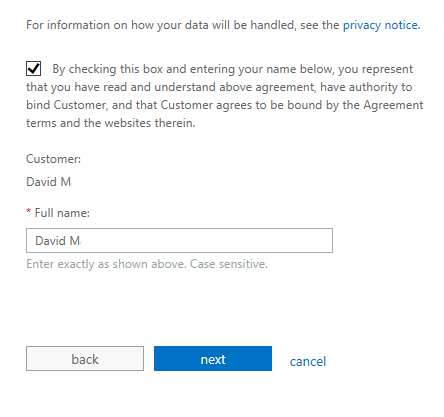Select the David M customer name text
The height and width of the screenshot is (417, 444).
[x=49, y=182]
